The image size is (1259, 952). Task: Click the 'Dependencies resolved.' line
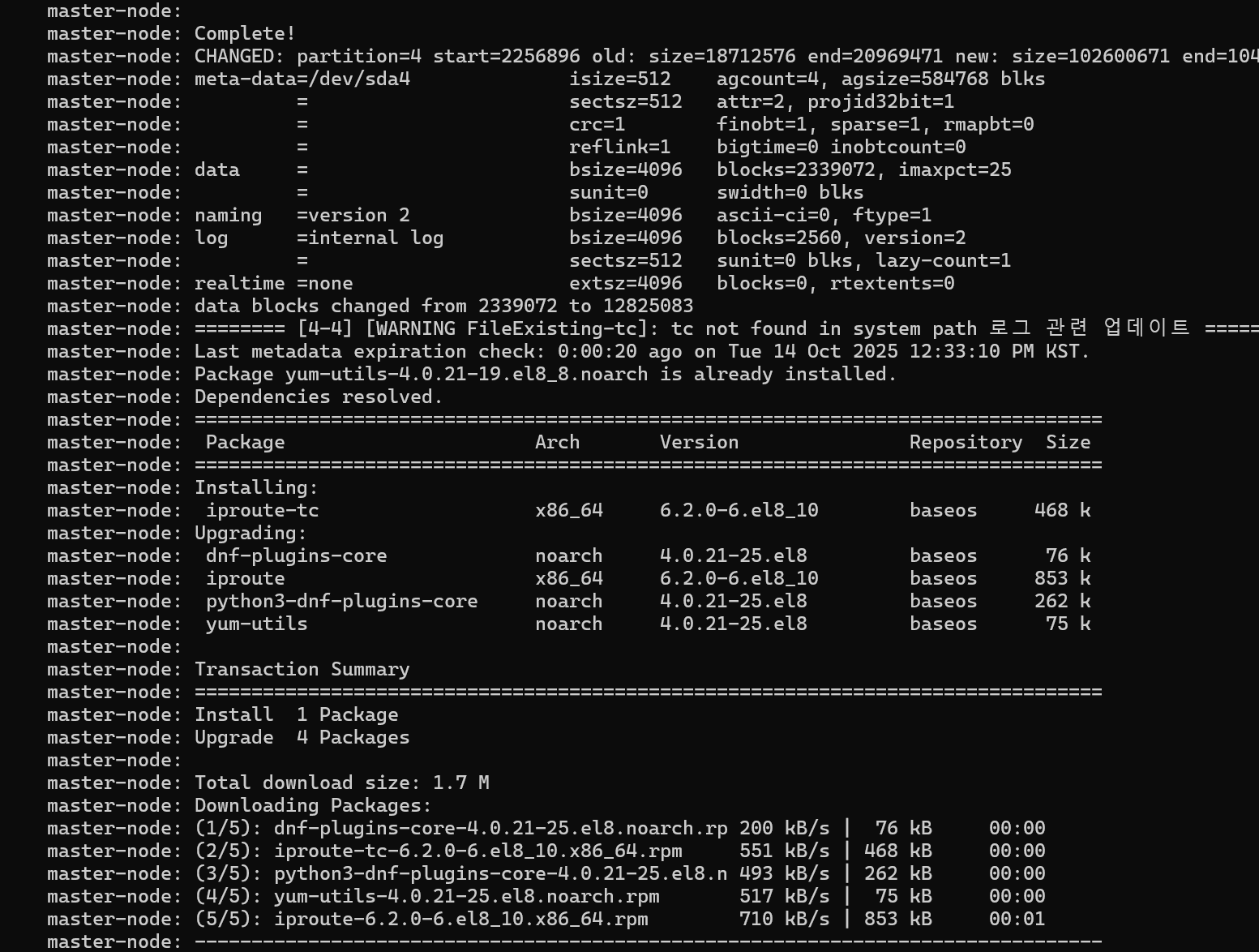pyautogui.click(x=319, y=397)
